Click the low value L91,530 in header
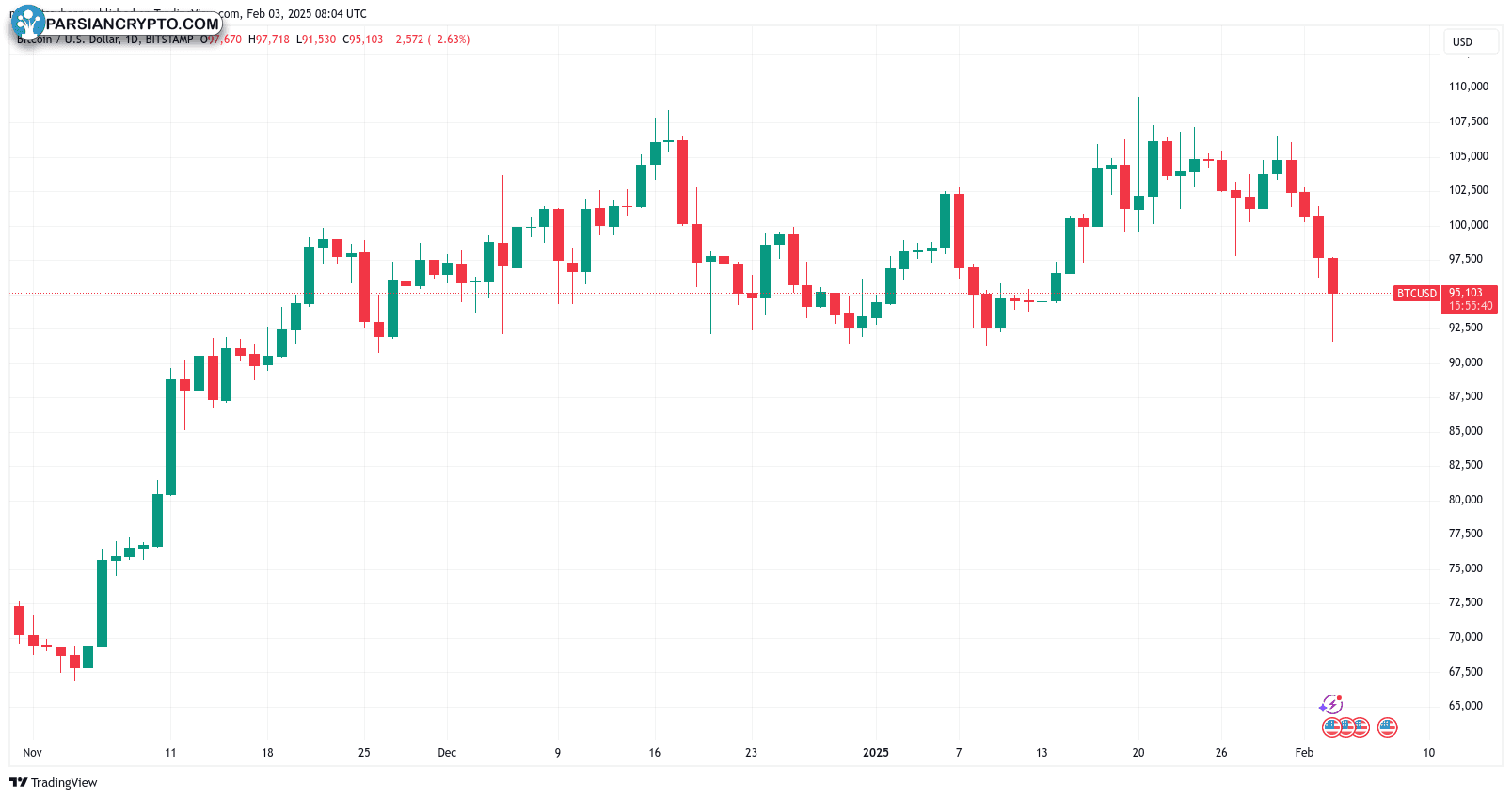Viewport: 1512px width, 799px height. (x=316, y=40)
